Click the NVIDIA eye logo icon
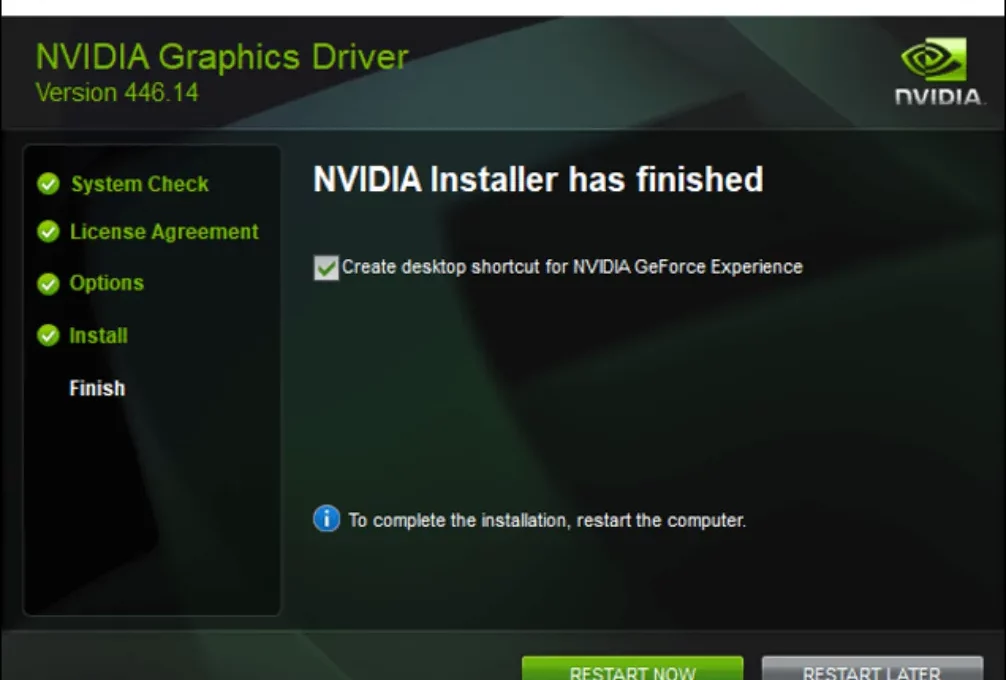Image resolution: width=1006 pixels, height=680 pixels. pos(934,59)
